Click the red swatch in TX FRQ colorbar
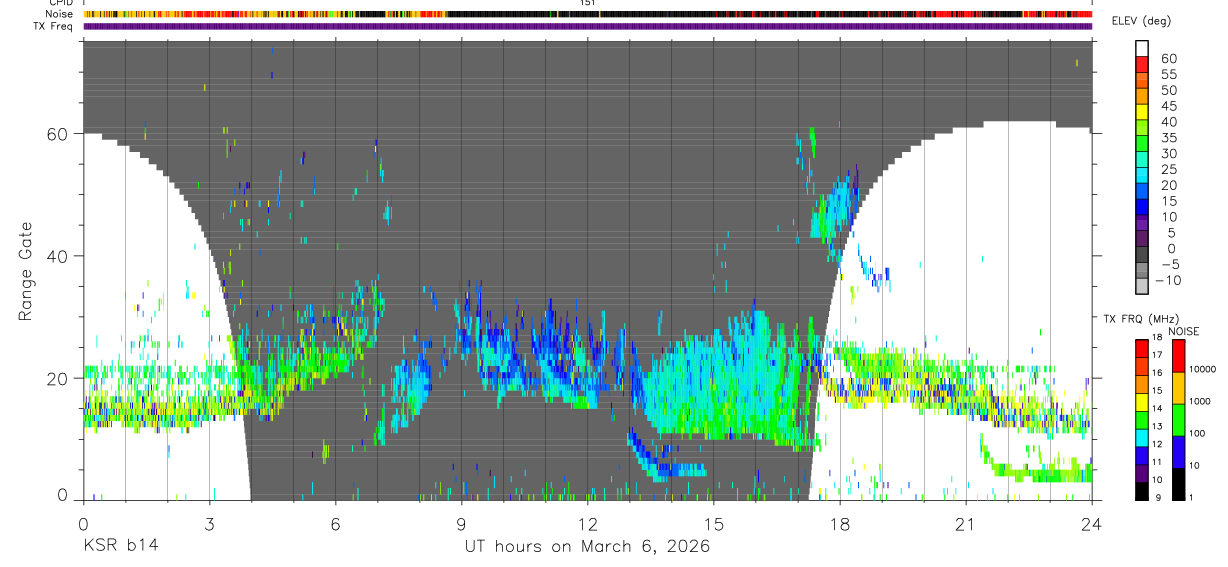This screenshot has width=1228, height=567. (1142, 348)
